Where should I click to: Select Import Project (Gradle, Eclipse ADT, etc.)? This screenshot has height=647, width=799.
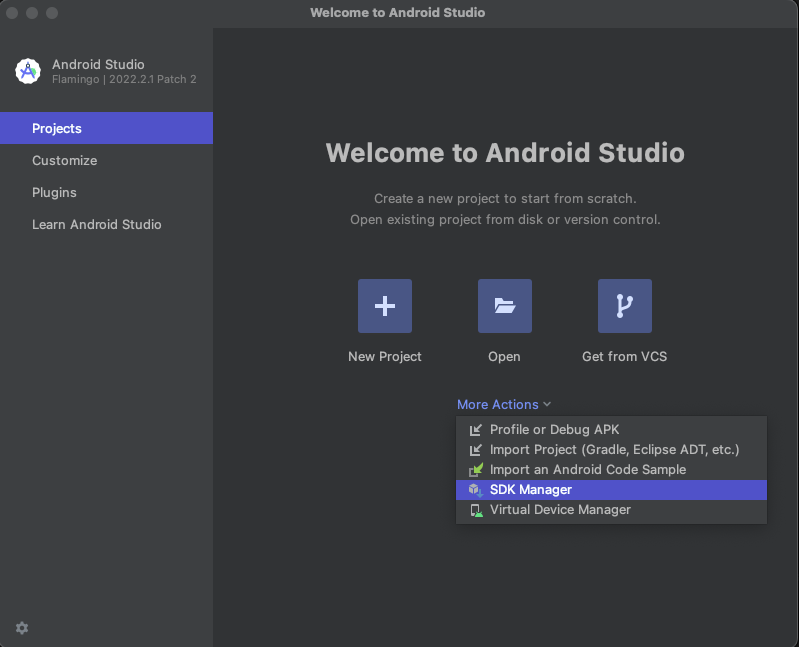click(611, 449)
